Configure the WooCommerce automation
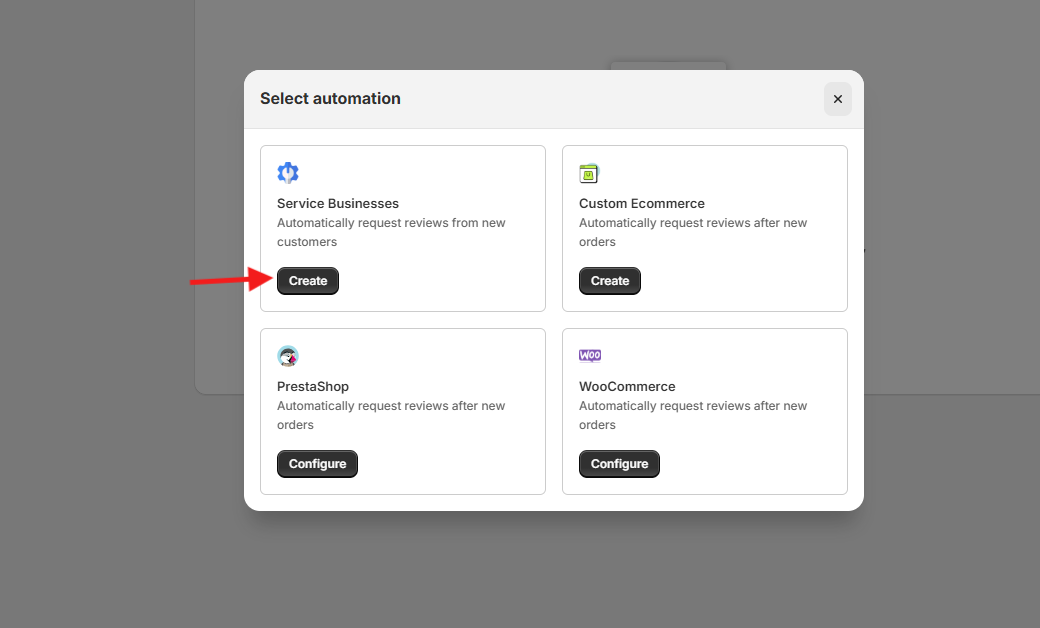This screenshot has width=1040, height=628. click(619, 464)
